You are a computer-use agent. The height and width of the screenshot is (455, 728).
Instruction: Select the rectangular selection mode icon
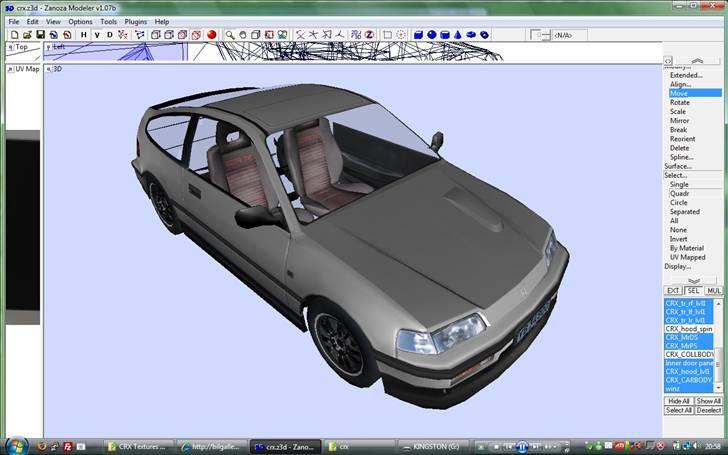tap(388, 35)
